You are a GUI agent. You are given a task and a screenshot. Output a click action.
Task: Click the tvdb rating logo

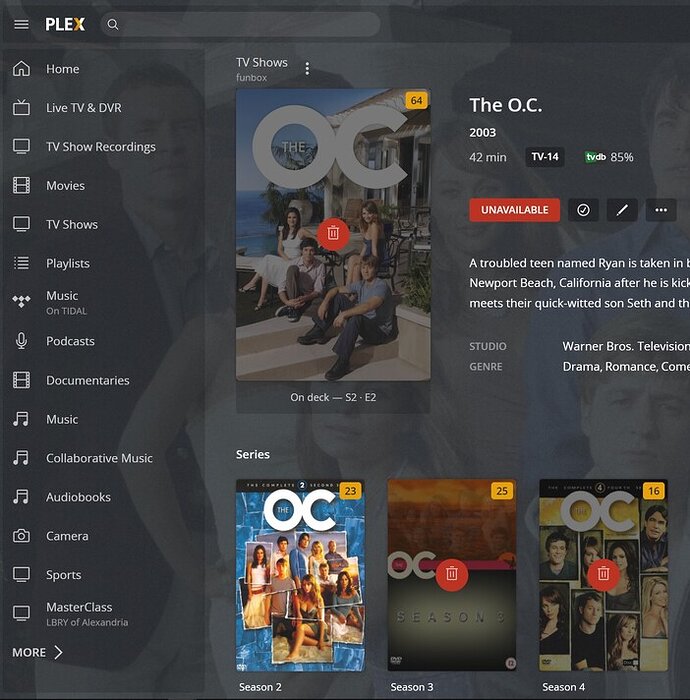[x=595, y=157]
